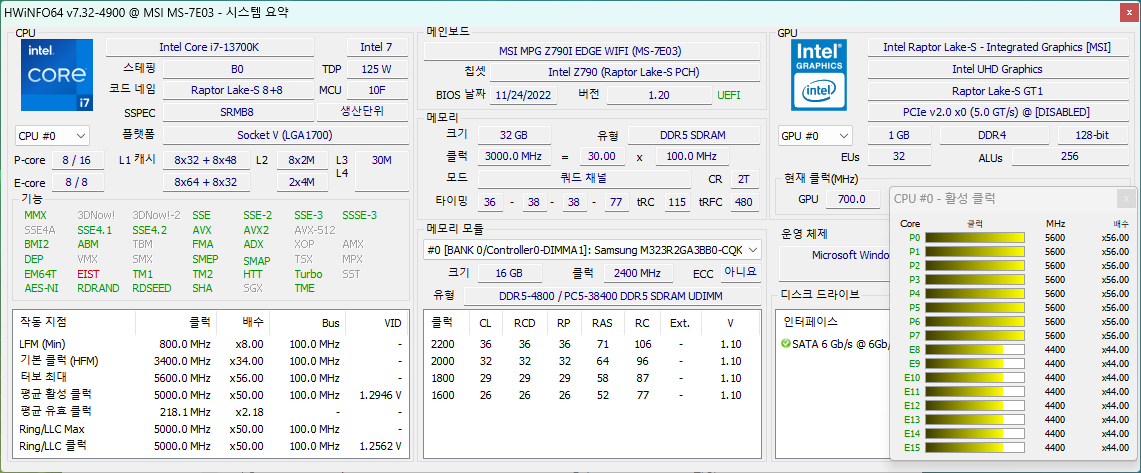Click the 1600 row in memory timings table
Screen dimensions: 1141x473
click(592, 395)
